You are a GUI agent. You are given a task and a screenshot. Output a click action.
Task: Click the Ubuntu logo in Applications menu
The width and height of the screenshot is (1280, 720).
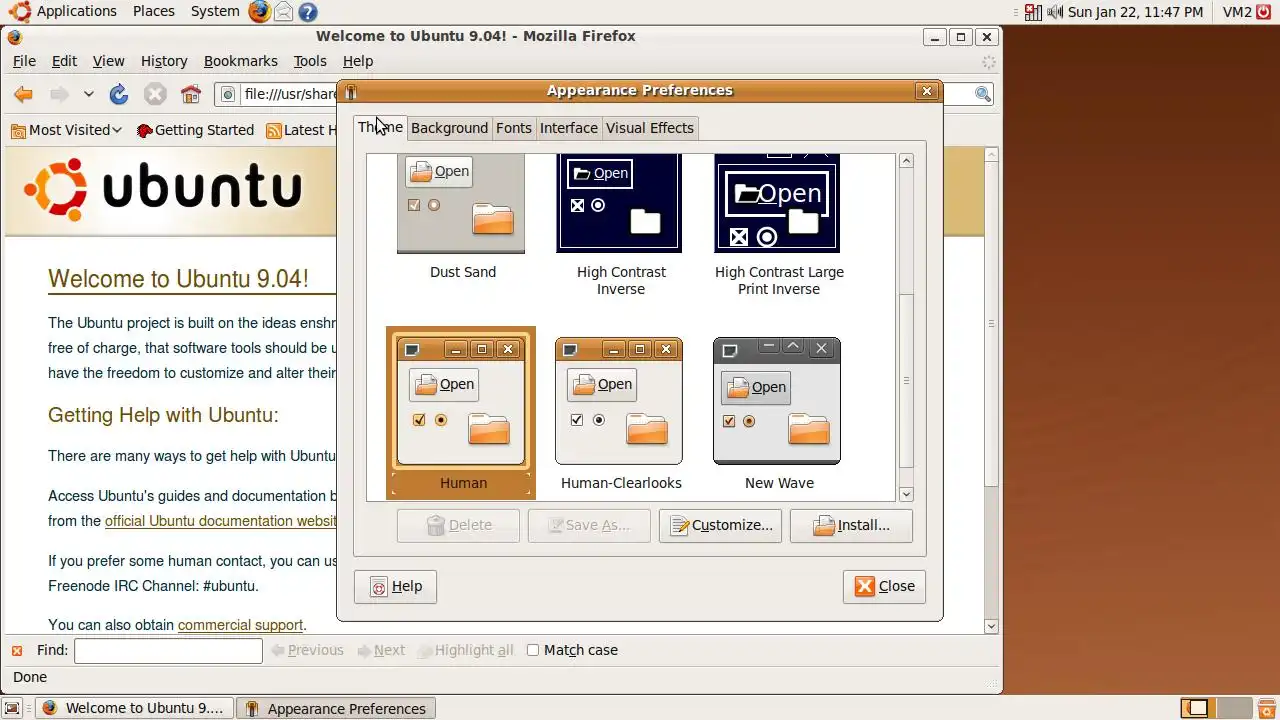19,11
